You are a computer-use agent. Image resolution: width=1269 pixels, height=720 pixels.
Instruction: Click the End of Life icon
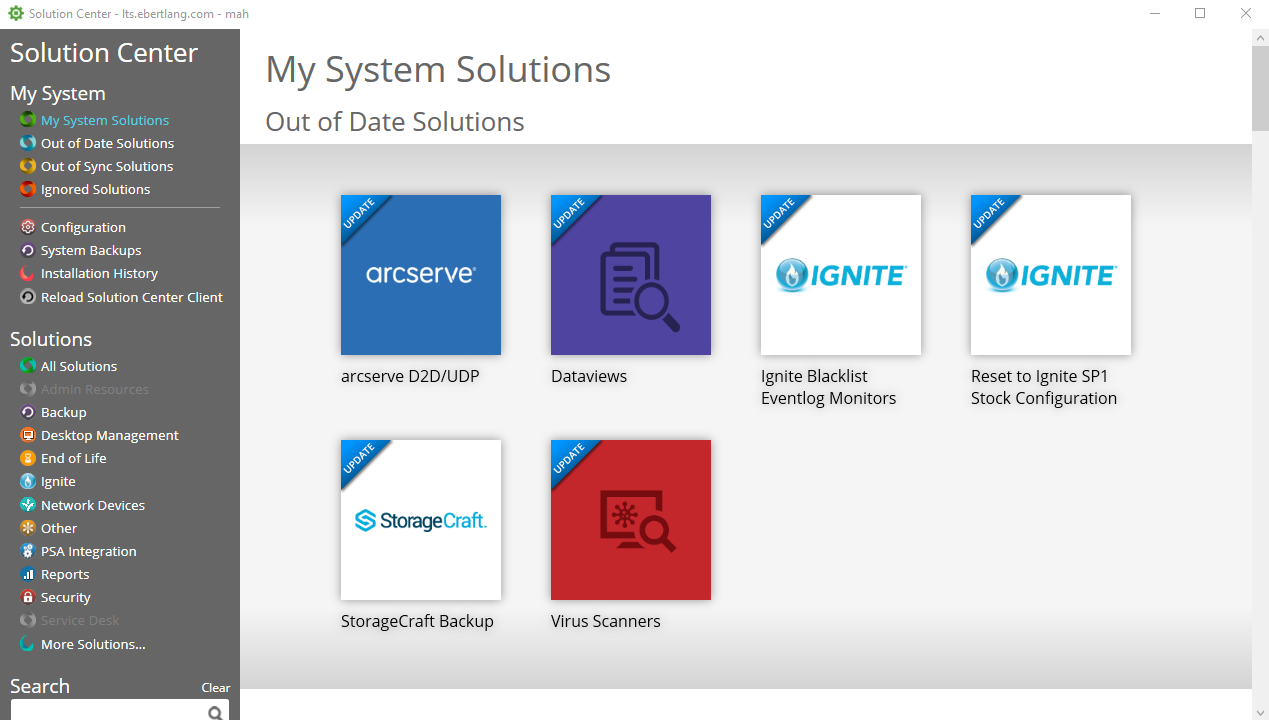pos(28,458)
